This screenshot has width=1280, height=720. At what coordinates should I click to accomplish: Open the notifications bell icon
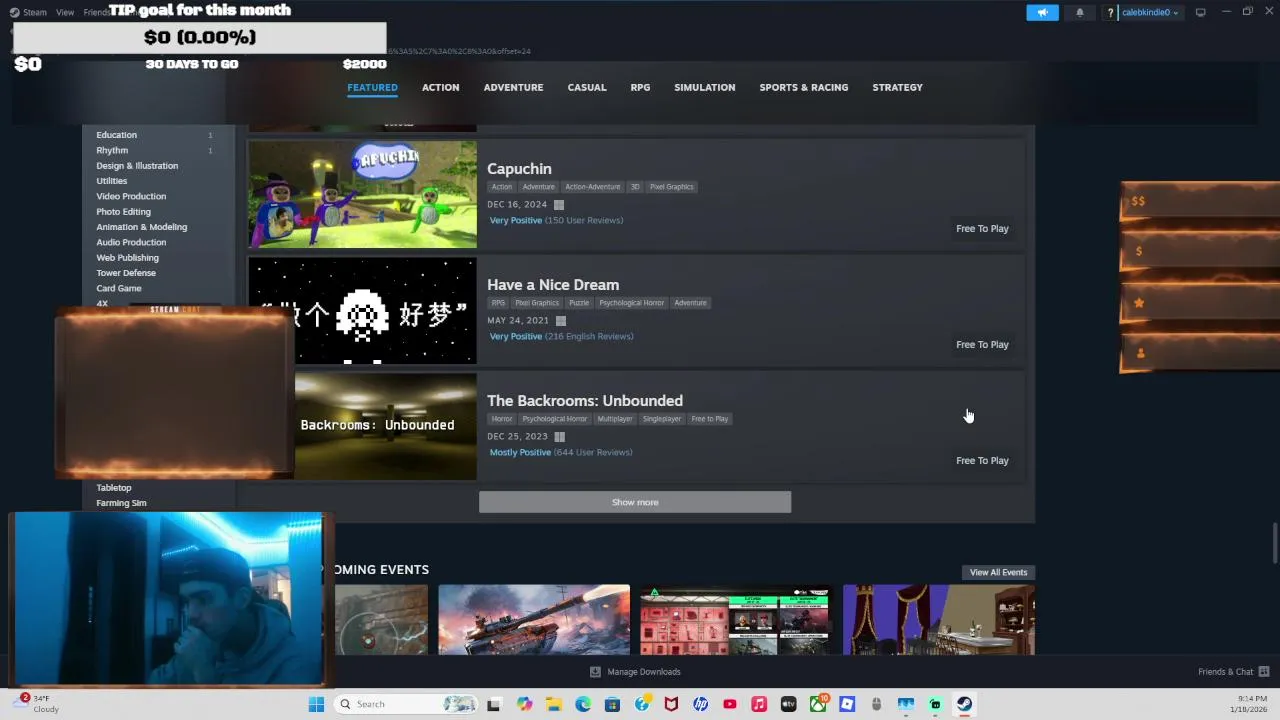1080,13
